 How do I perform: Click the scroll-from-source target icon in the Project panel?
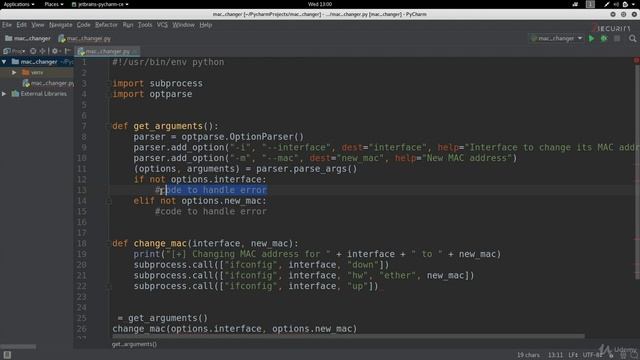33,51
